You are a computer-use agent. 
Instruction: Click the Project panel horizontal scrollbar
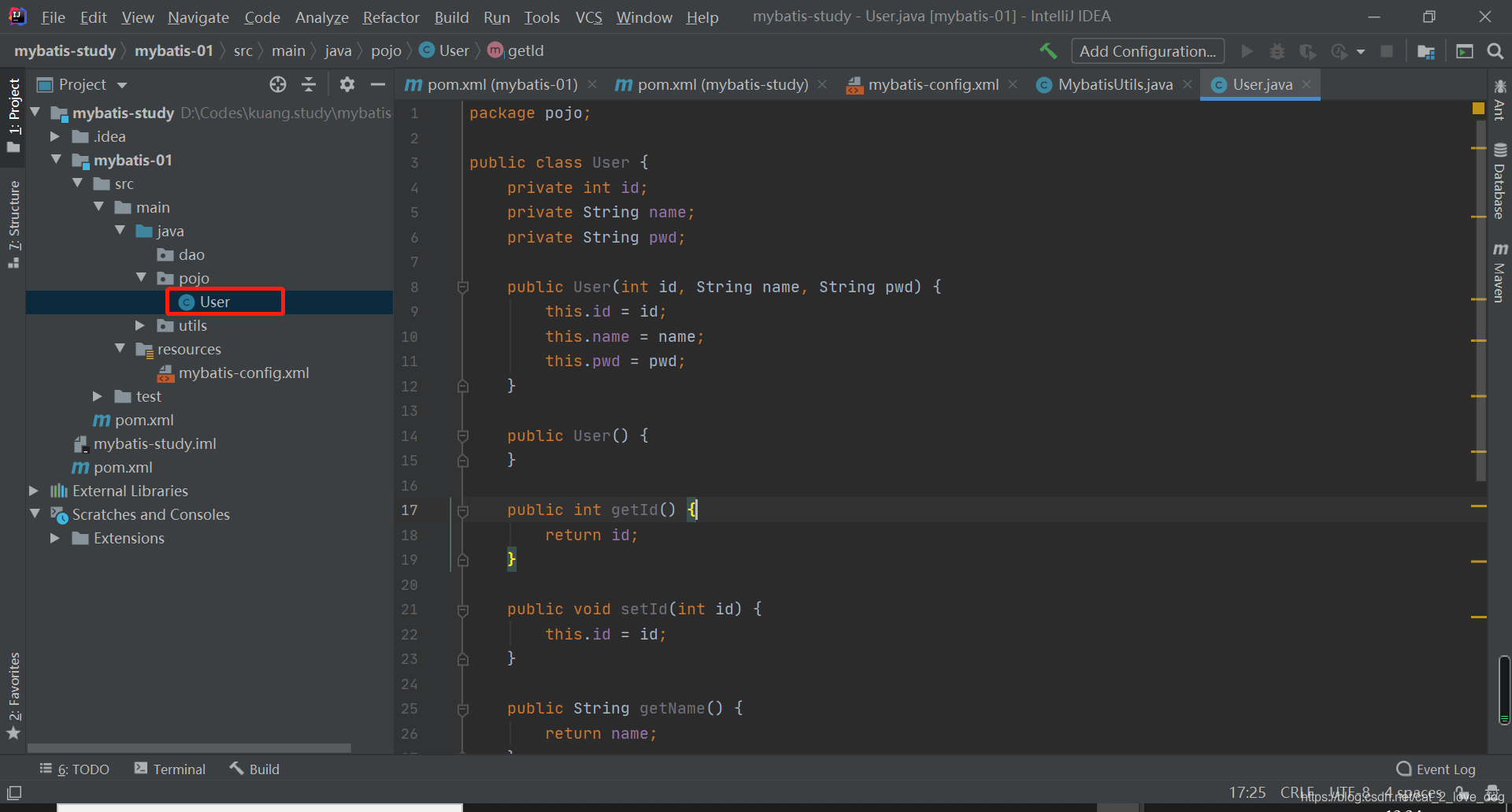(x=189, y=747)
